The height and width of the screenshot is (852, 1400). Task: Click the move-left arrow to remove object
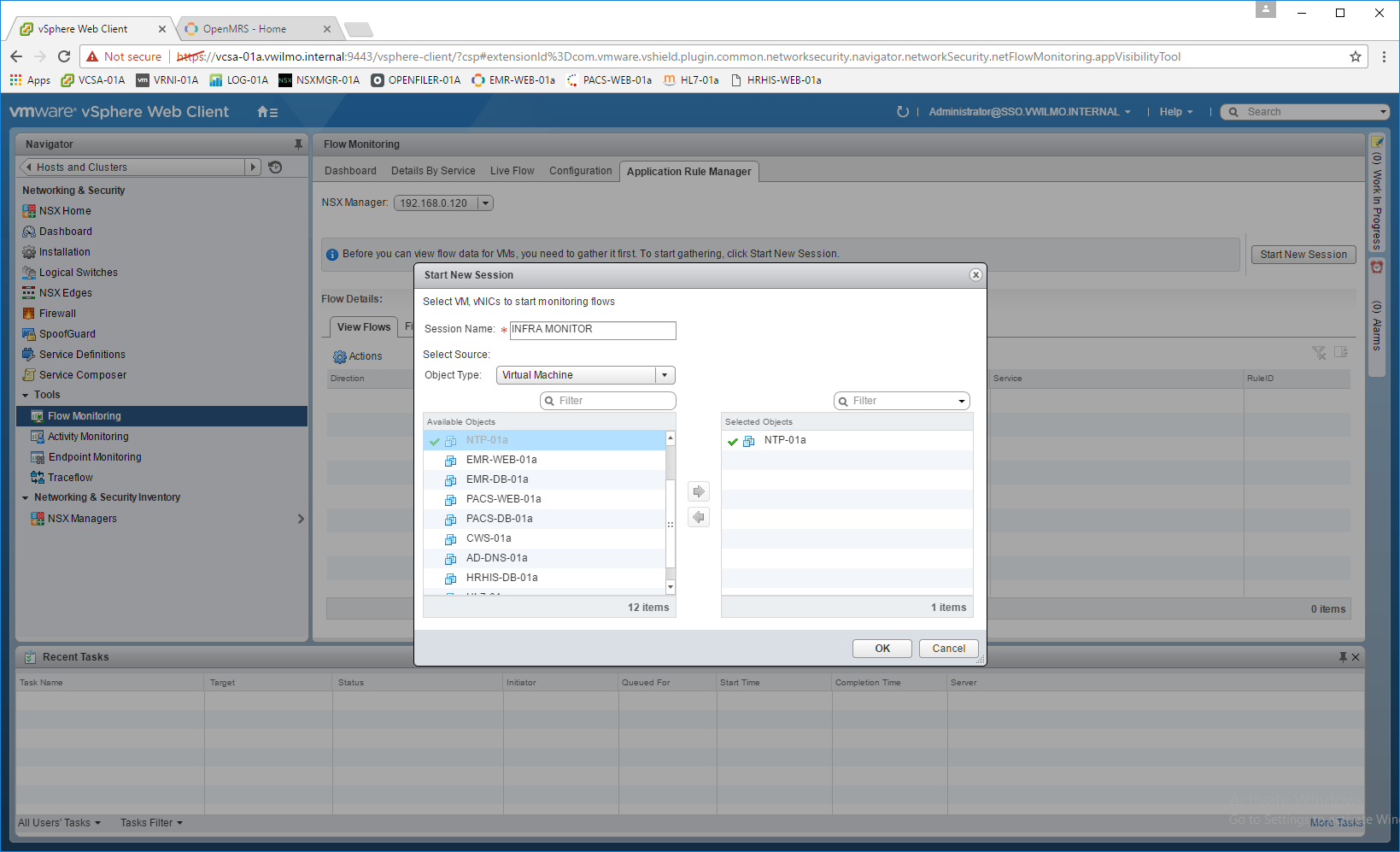[699, 517]
